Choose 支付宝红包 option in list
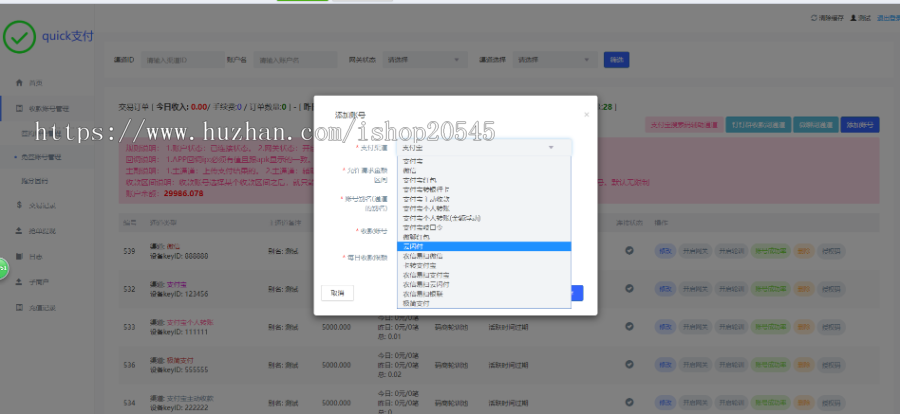Screen dimensions: 900x414 click(x=484, y=180)
